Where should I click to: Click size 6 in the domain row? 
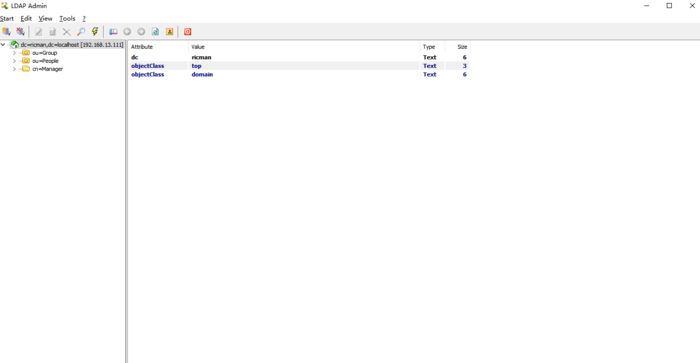[x=464, y=74]
